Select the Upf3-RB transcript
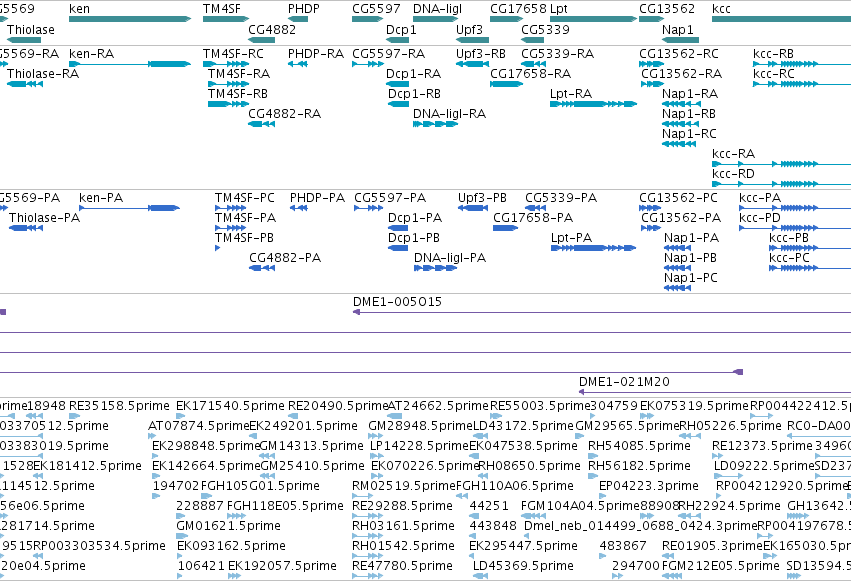 (x=472, y=64)
